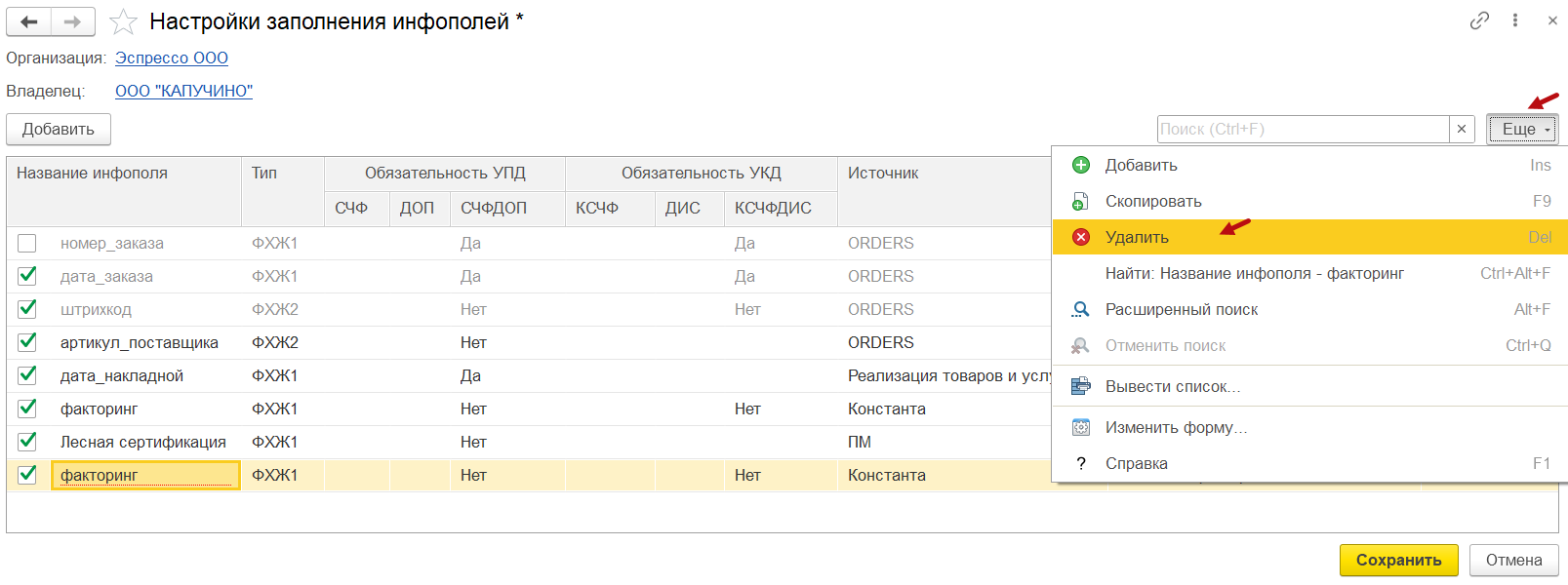Choose Скопировать in the menu

coord(1309,201)
